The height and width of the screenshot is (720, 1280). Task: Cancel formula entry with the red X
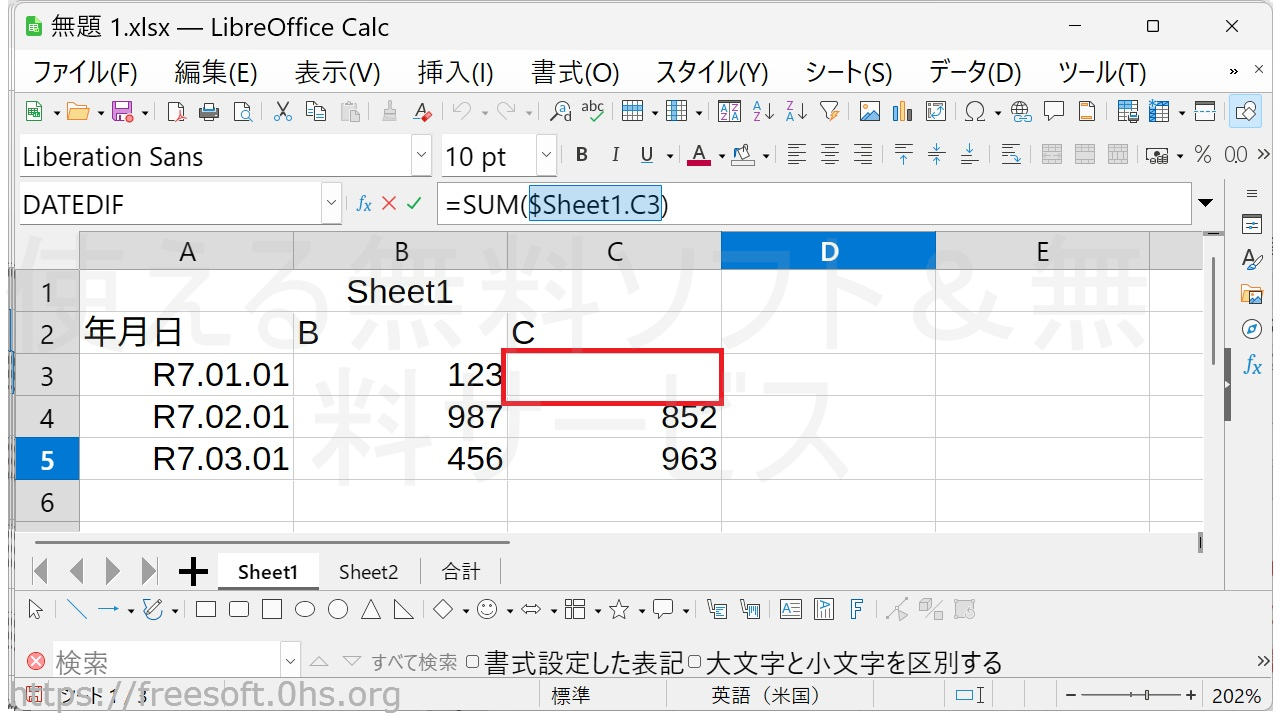pos(389,204)
